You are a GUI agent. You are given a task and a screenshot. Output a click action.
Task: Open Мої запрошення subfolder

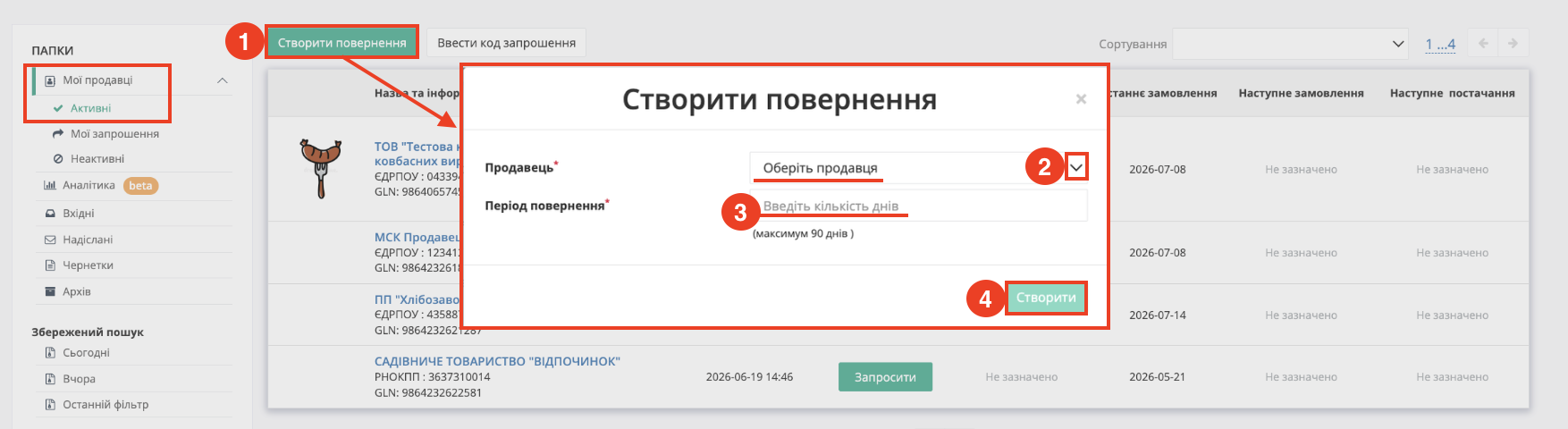[x=114, y=134]
